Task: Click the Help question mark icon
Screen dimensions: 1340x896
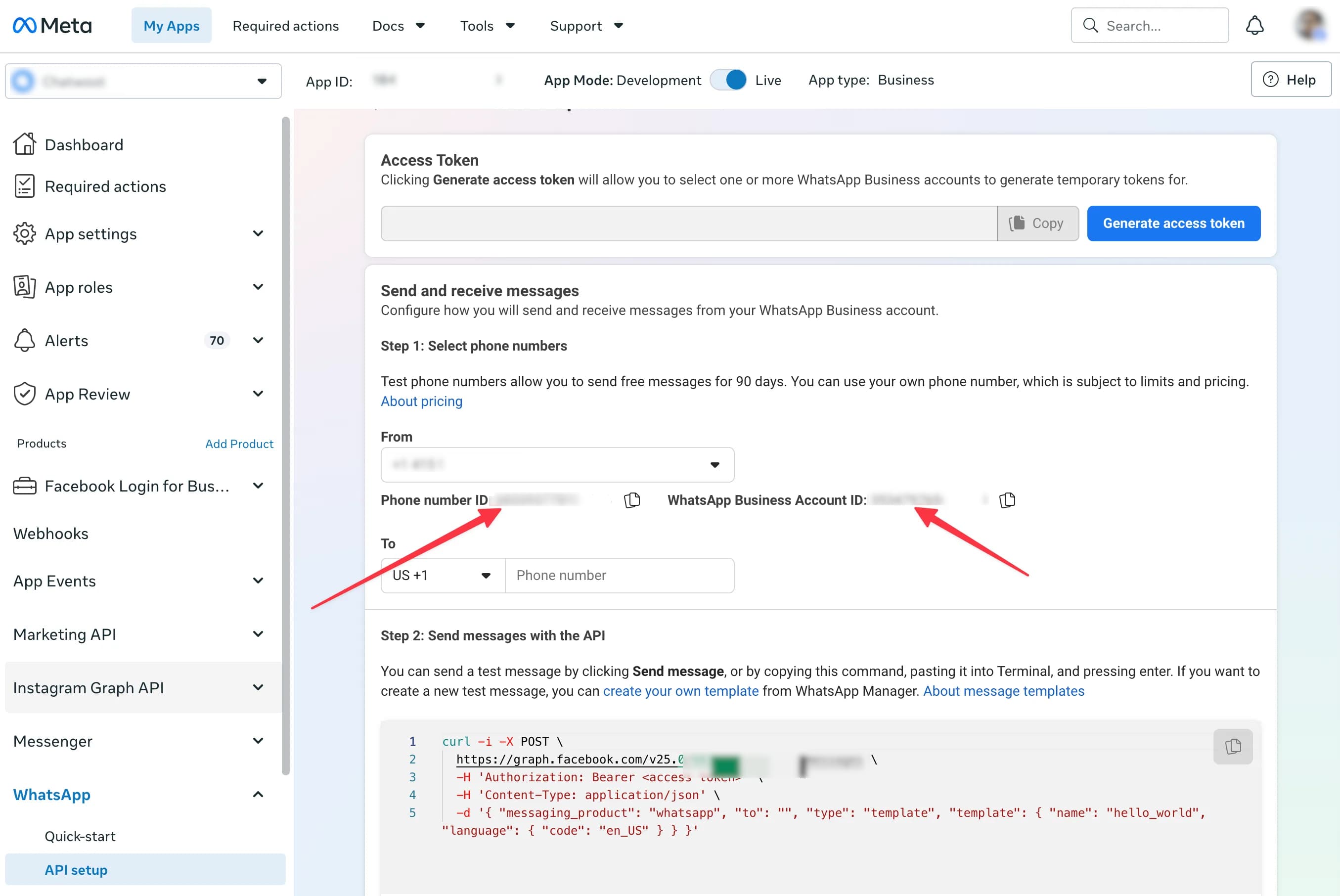Action: coord(1270,80)
